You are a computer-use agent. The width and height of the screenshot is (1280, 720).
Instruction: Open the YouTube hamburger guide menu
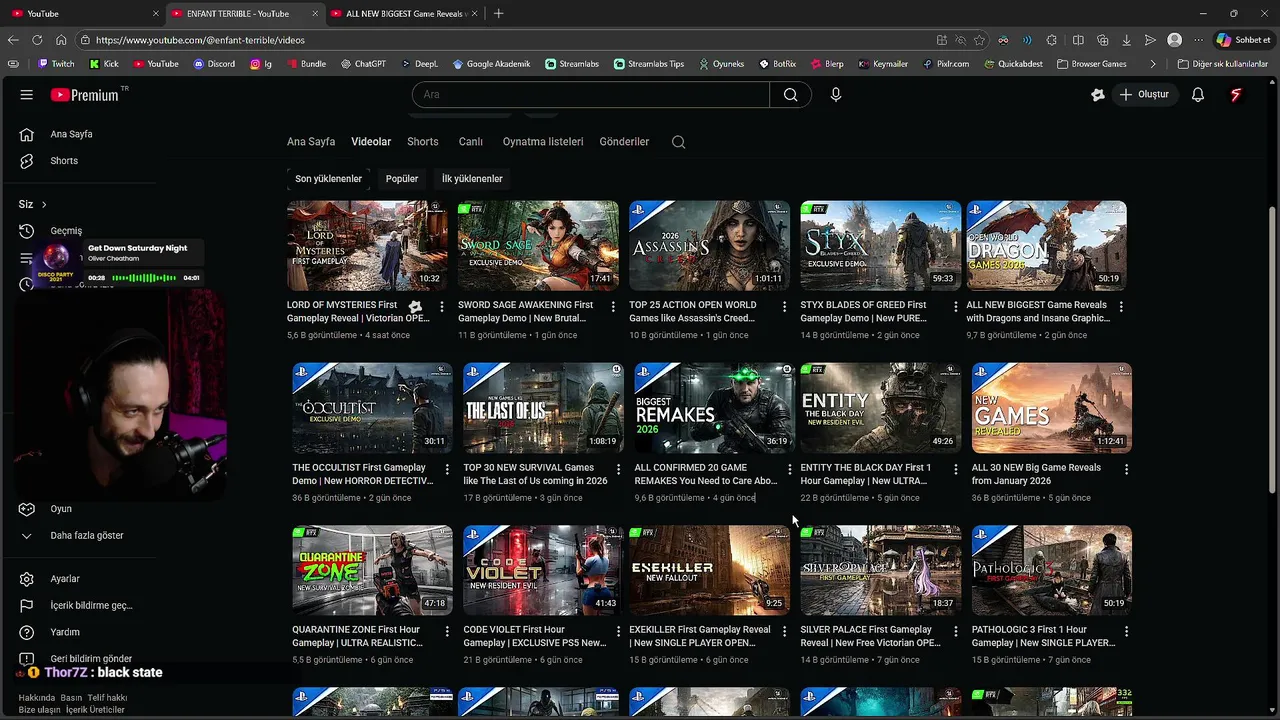click(x=27, y=95)
